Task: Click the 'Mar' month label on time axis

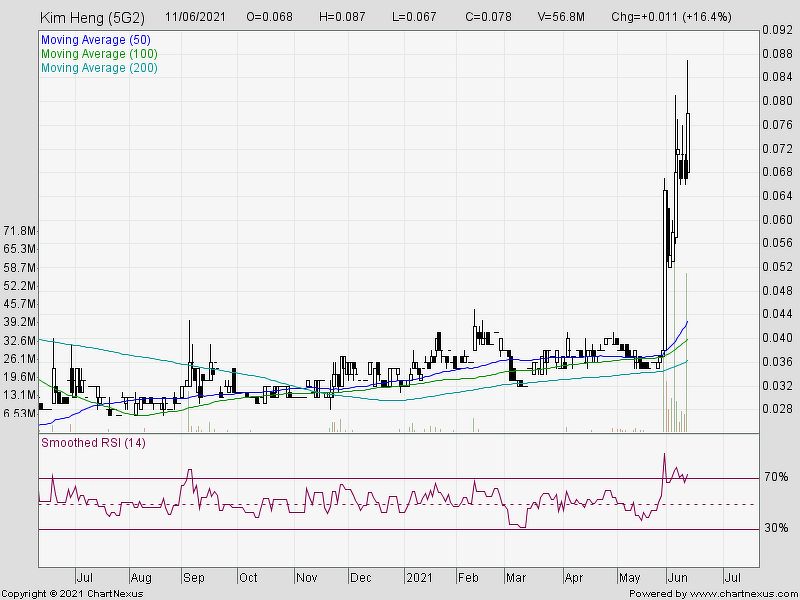Action: pos(516,578)
